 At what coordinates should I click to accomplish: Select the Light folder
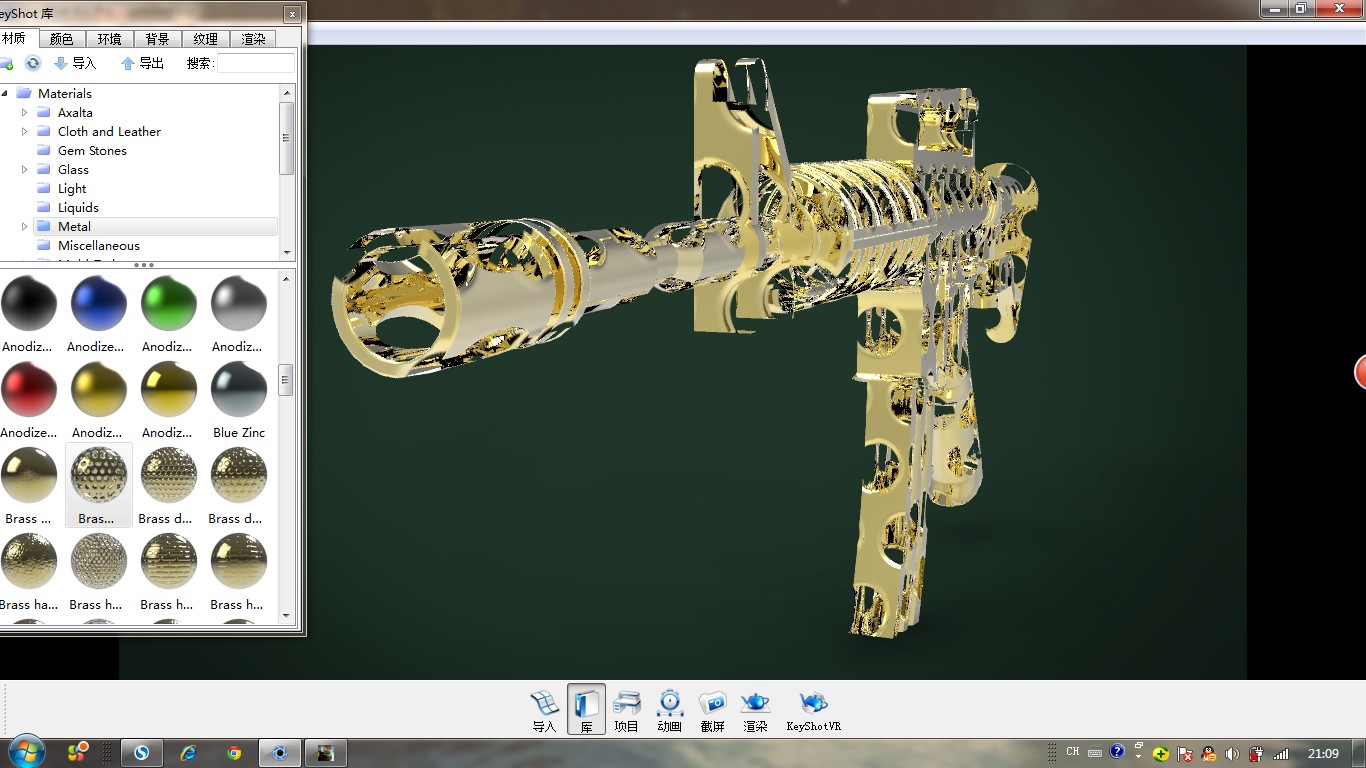(x=72, y=188)
